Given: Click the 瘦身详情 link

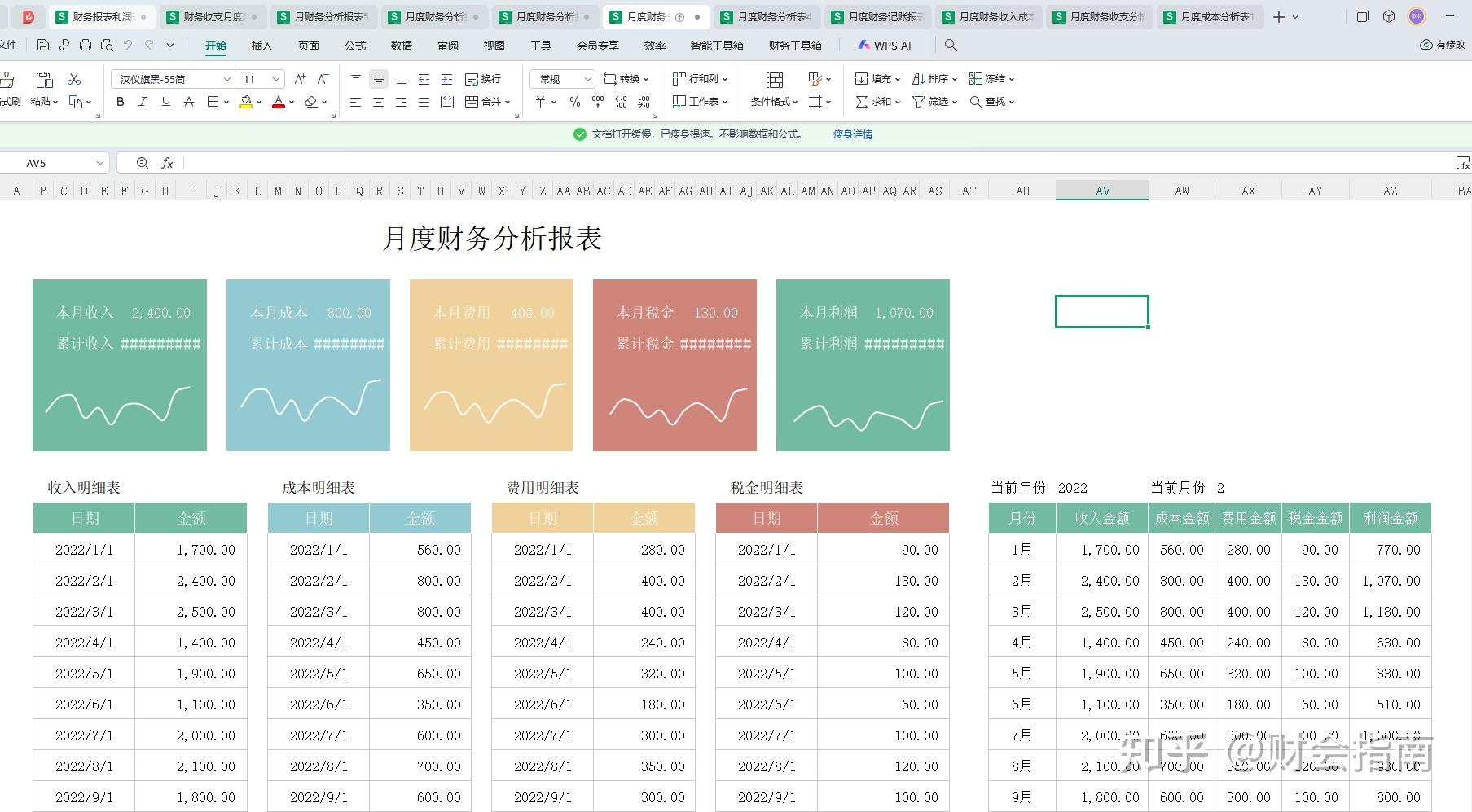Looking at the screenshot, I should pos(853,134).
